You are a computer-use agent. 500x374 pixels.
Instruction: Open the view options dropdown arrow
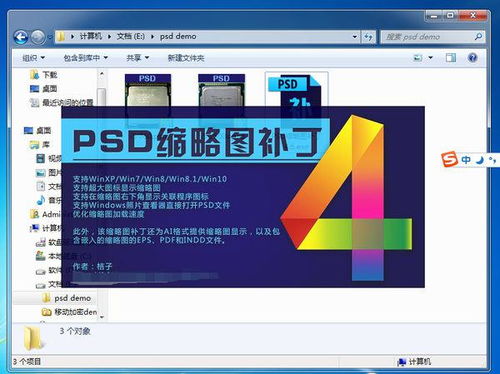[430, 58]
